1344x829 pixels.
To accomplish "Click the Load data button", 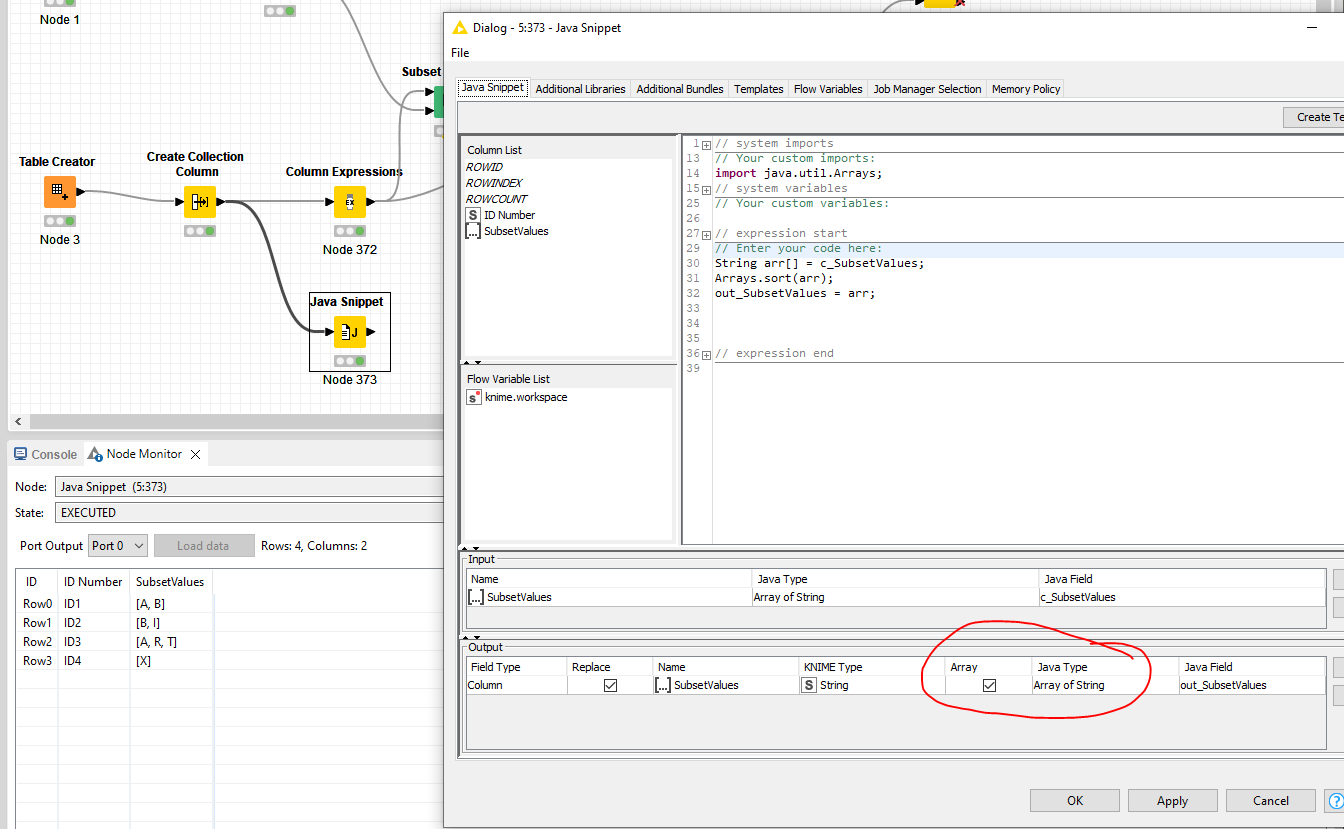I will pos(203,545).
